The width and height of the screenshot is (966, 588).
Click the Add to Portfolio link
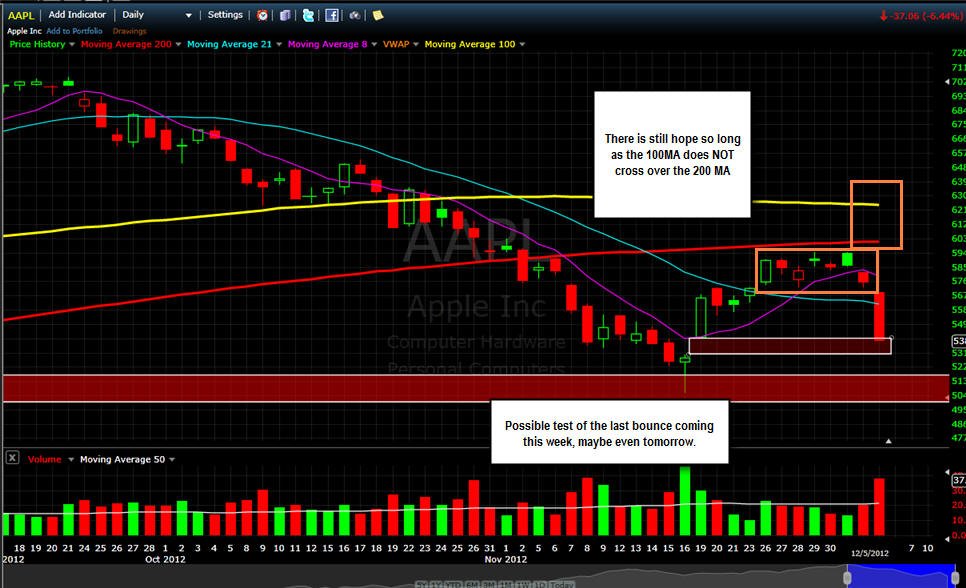pyautogui.click(x=74, y=31)
